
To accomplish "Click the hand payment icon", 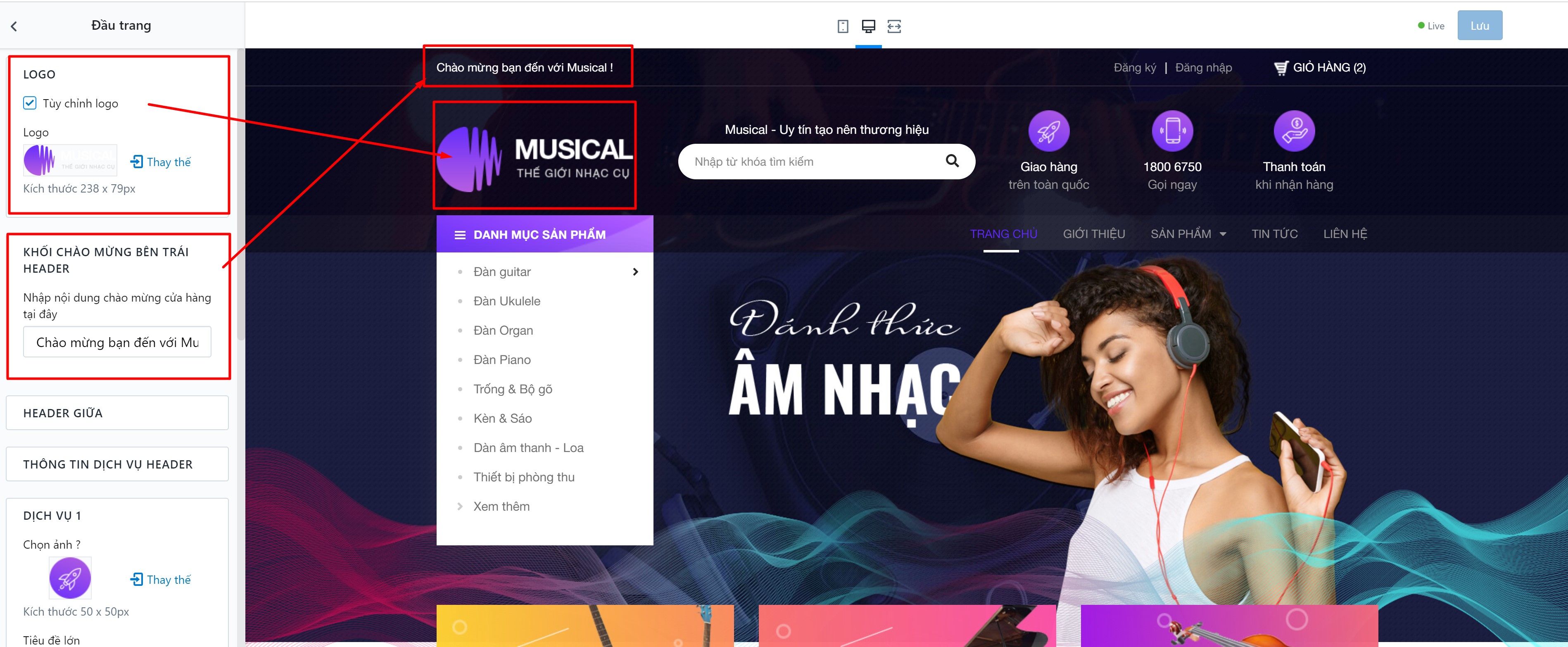I will coord(1294,131).
